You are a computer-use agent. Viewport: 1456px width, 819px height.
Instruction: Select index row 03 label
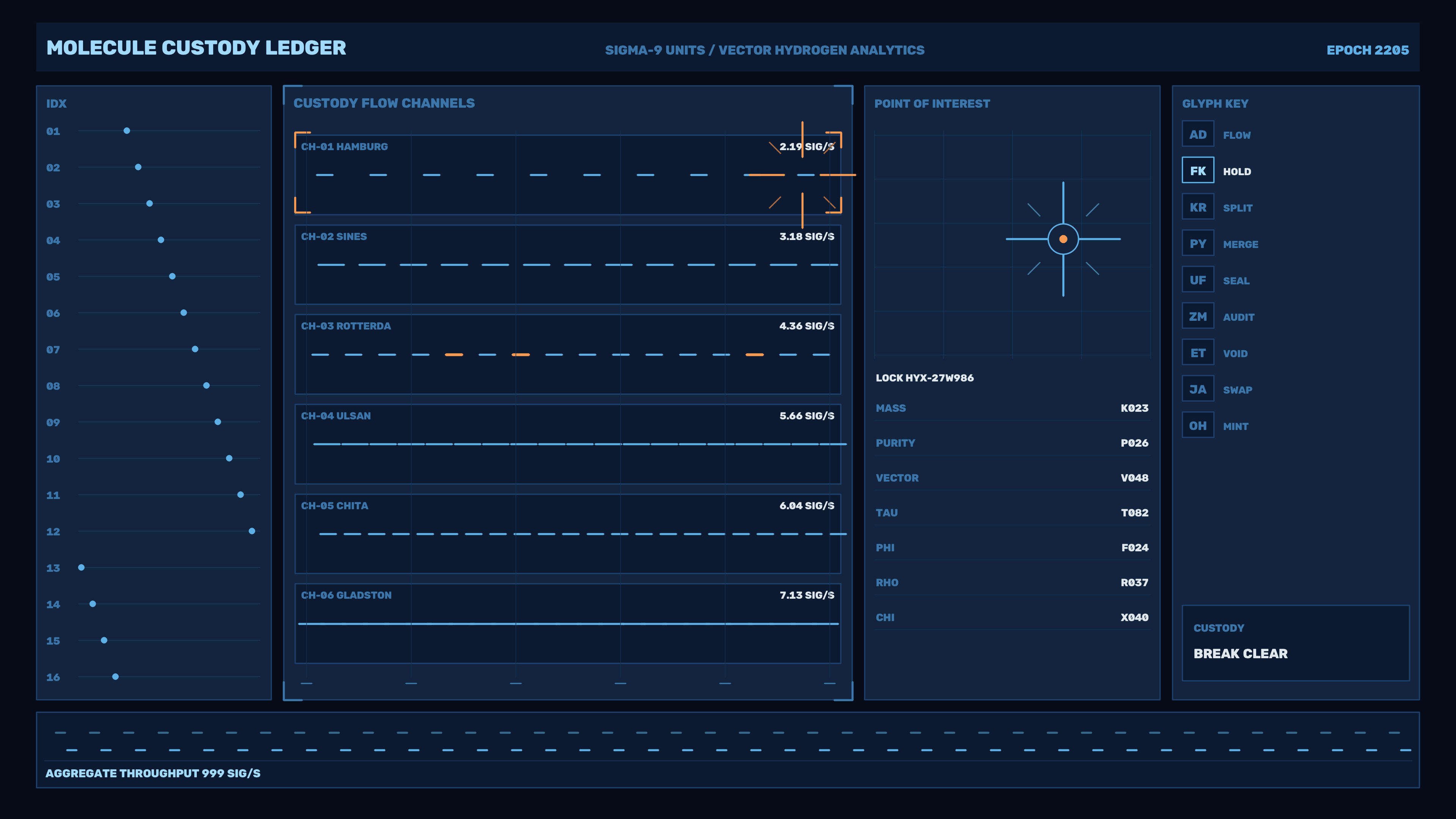(x=53, y=204)
